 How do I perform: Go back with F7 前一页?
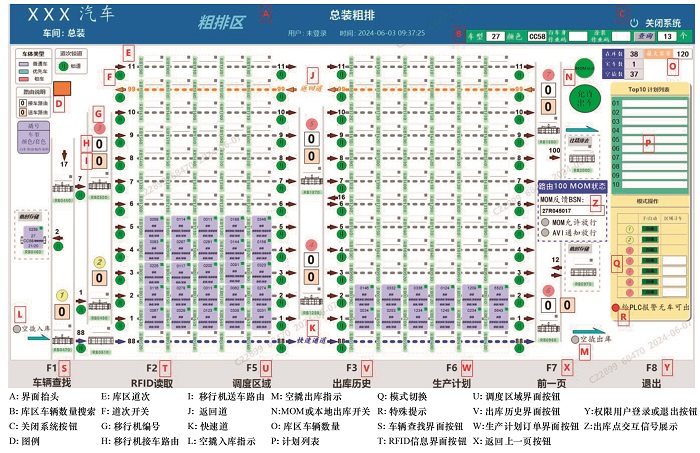click(x=552, y=374)
